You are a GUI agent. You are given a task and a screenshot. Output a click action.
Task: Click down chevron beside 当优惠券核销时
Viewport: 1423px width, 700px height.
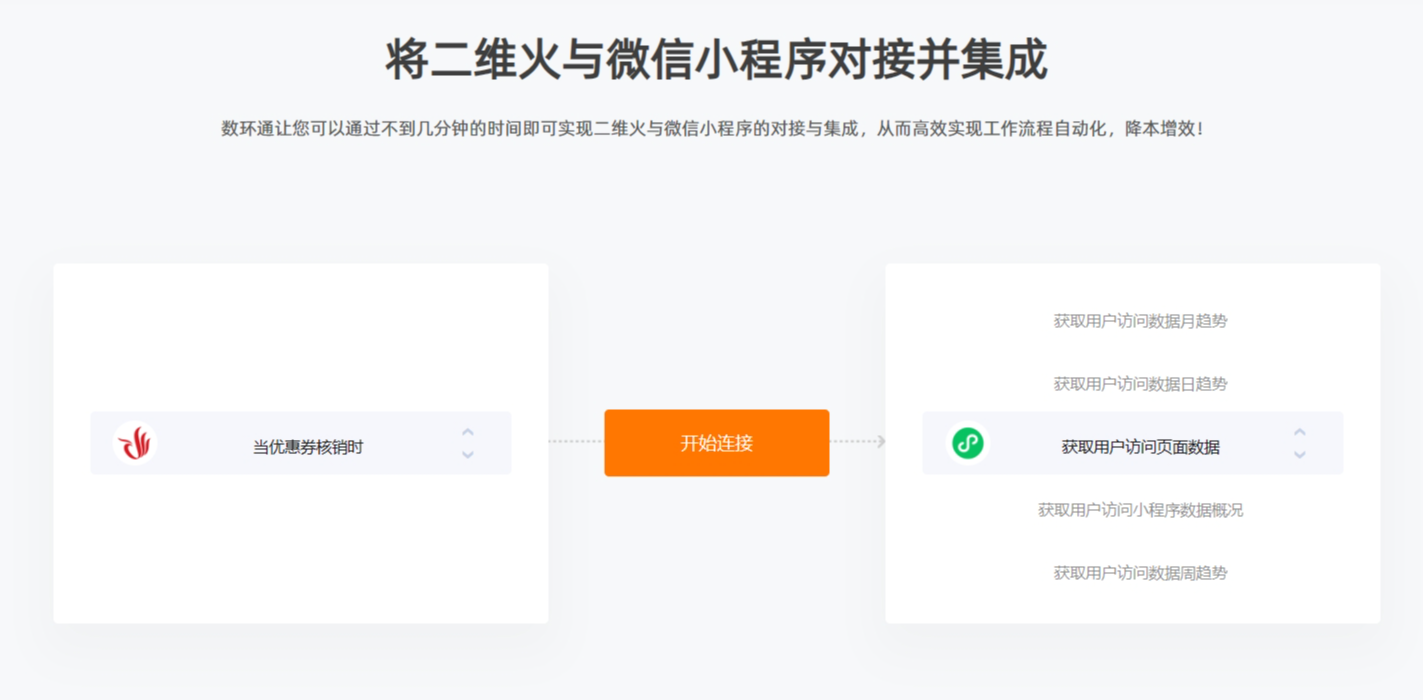(467, 454)
